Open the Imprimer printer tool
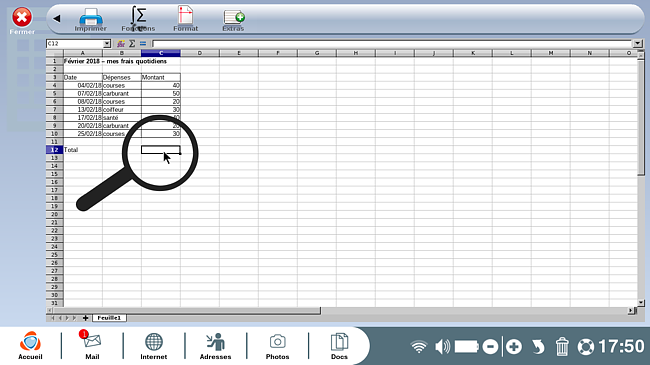Viewport: 650px width, 365px height. click(x=90, y=19)
